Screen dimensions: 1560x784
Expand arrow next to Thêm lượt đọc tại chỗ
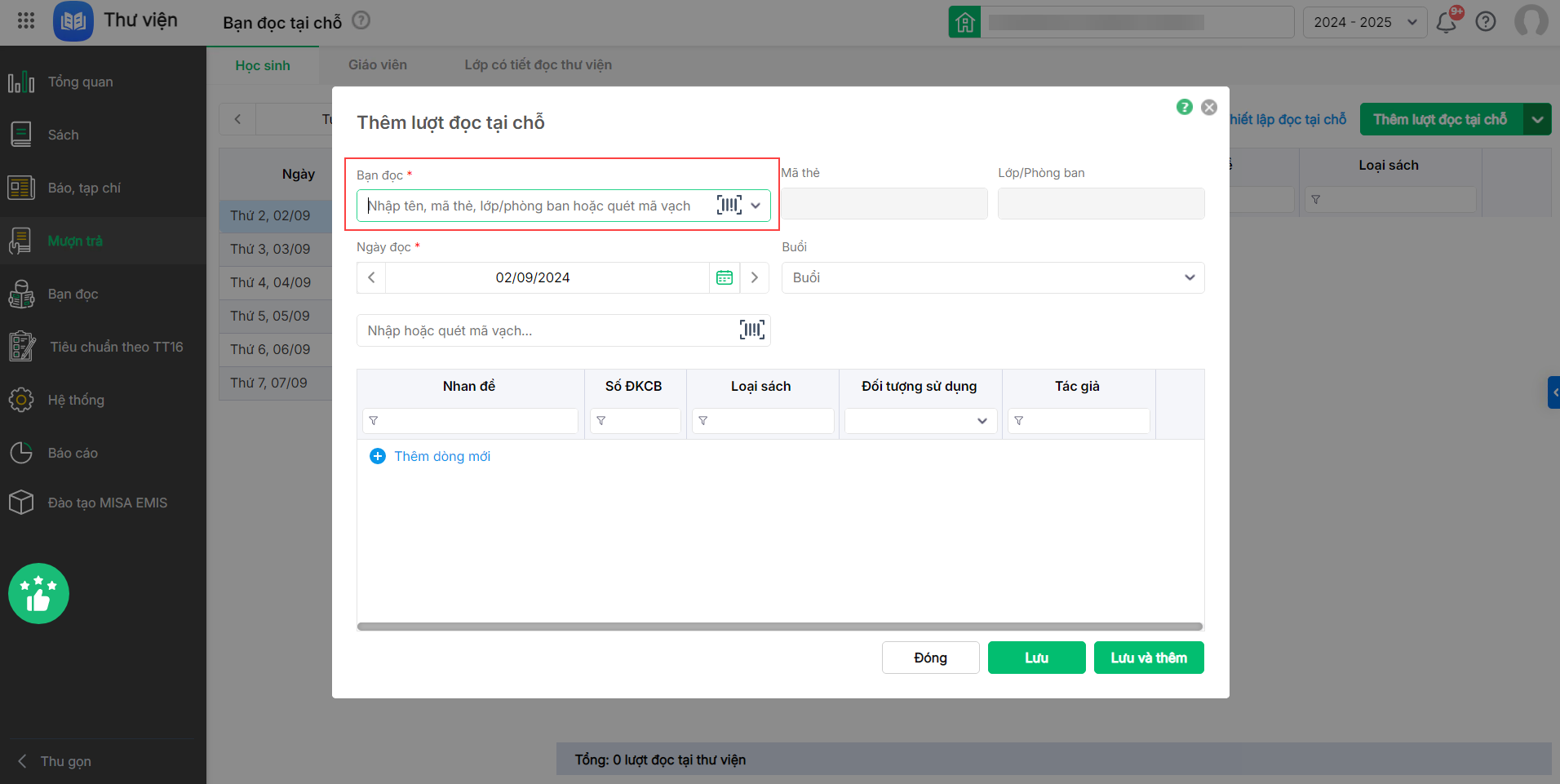tap(1538, 119)
